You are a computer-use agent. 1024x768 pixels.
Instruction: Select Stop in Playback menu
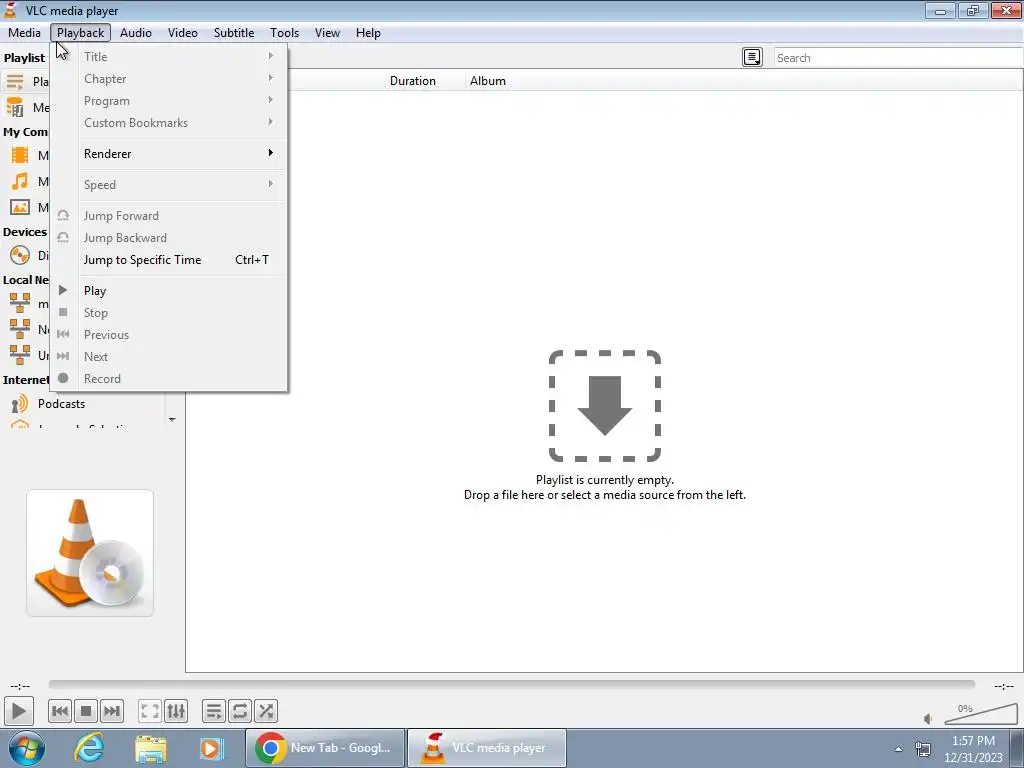pyautogui.click(x=169, y=313)
